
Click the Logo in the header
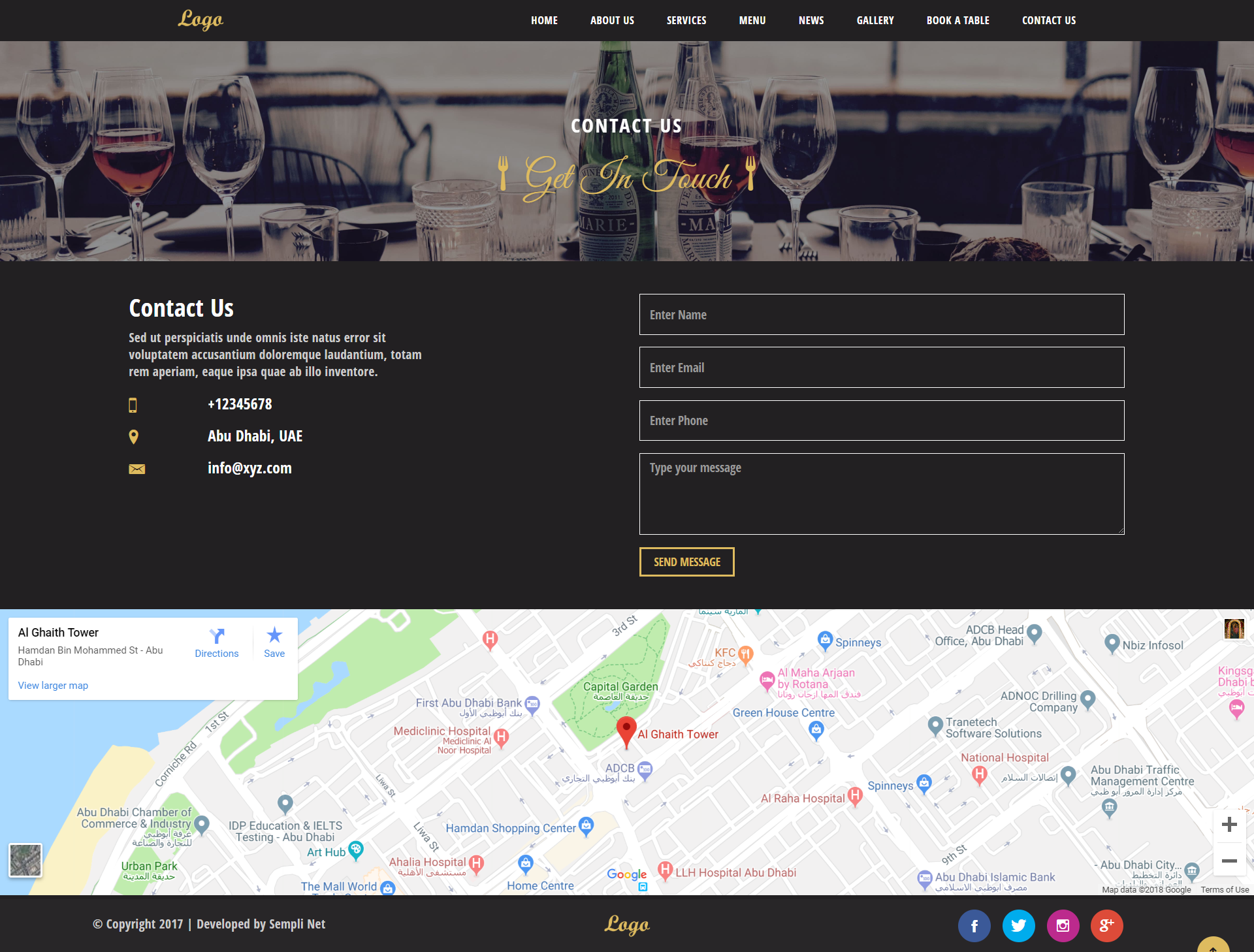click(201, 20)
